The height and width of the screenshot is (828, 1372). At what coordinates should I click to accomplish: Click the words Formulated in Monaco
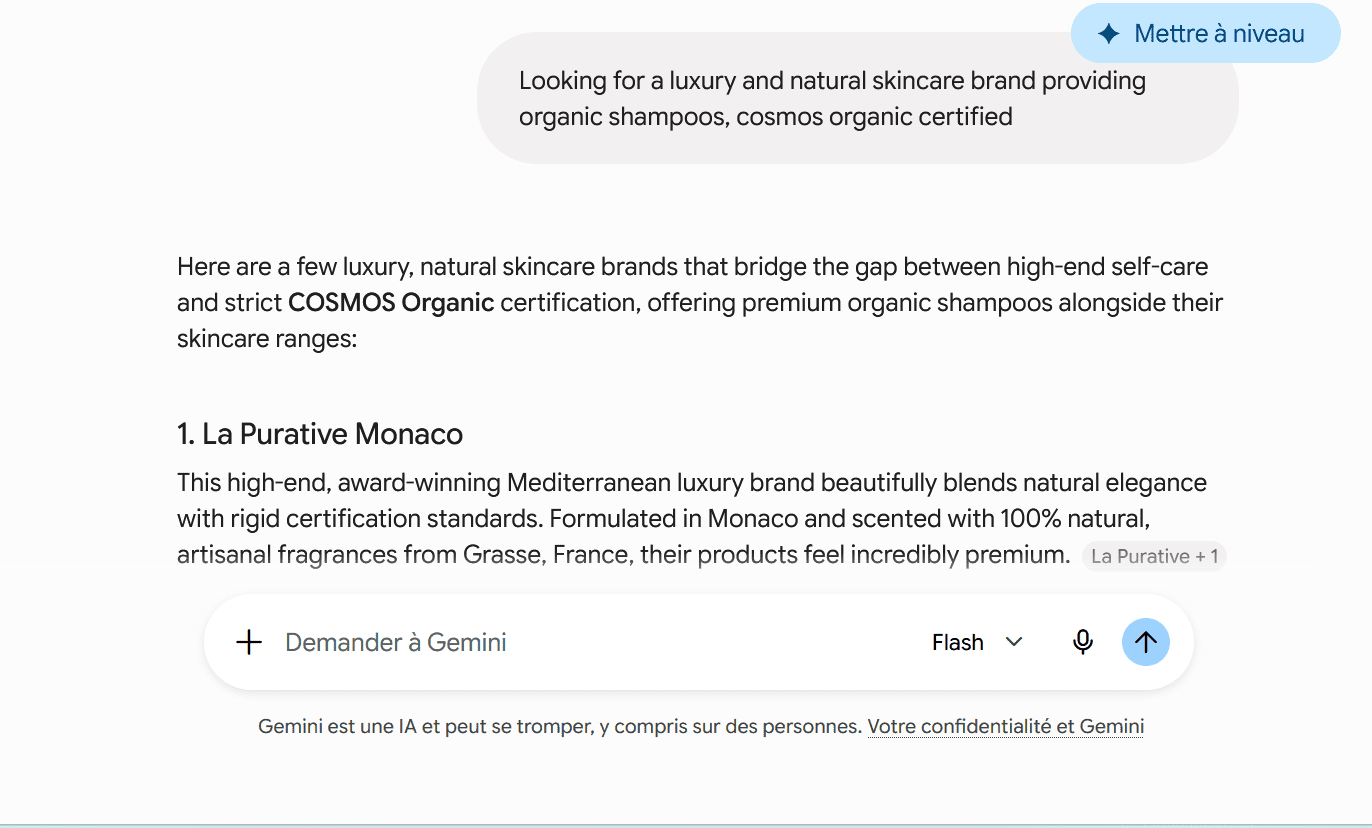pos(674,519)
